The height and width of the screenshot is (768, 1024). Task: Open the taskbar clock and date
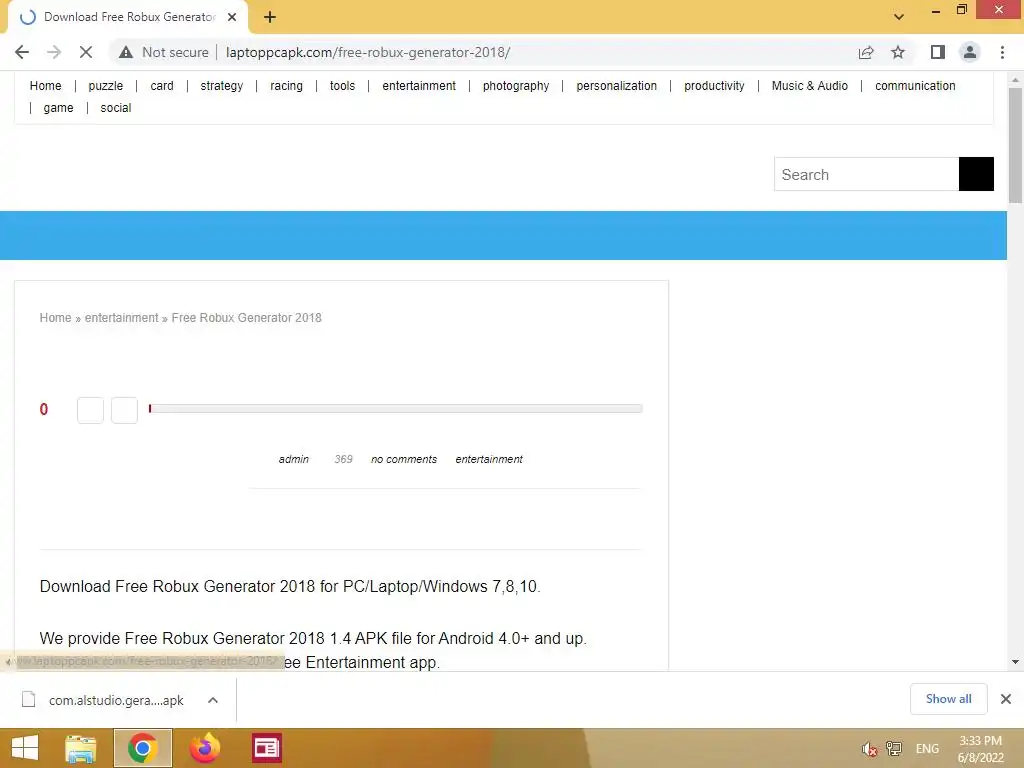pos(980,749)
